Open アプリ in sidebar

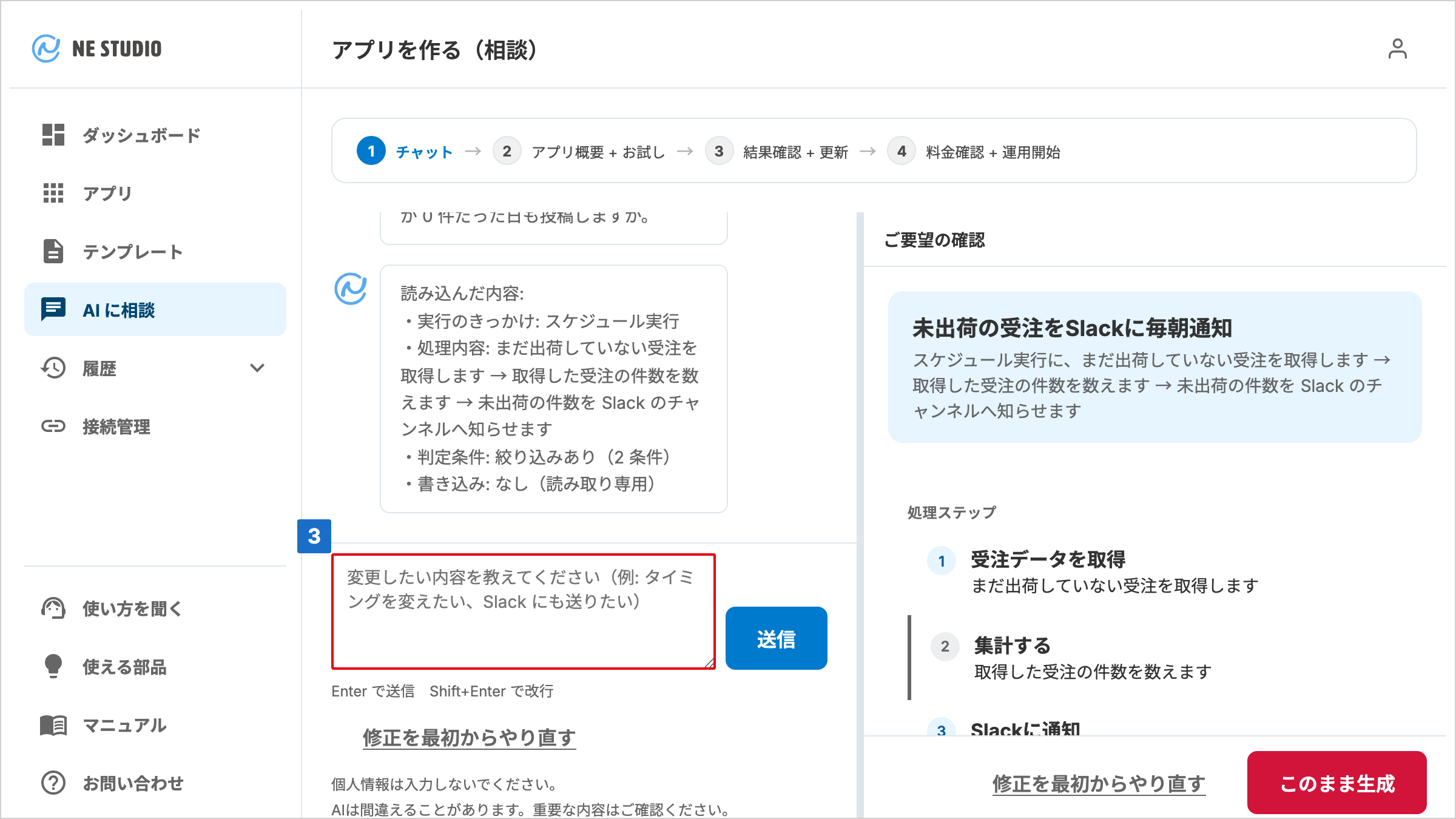coord(155,193)
